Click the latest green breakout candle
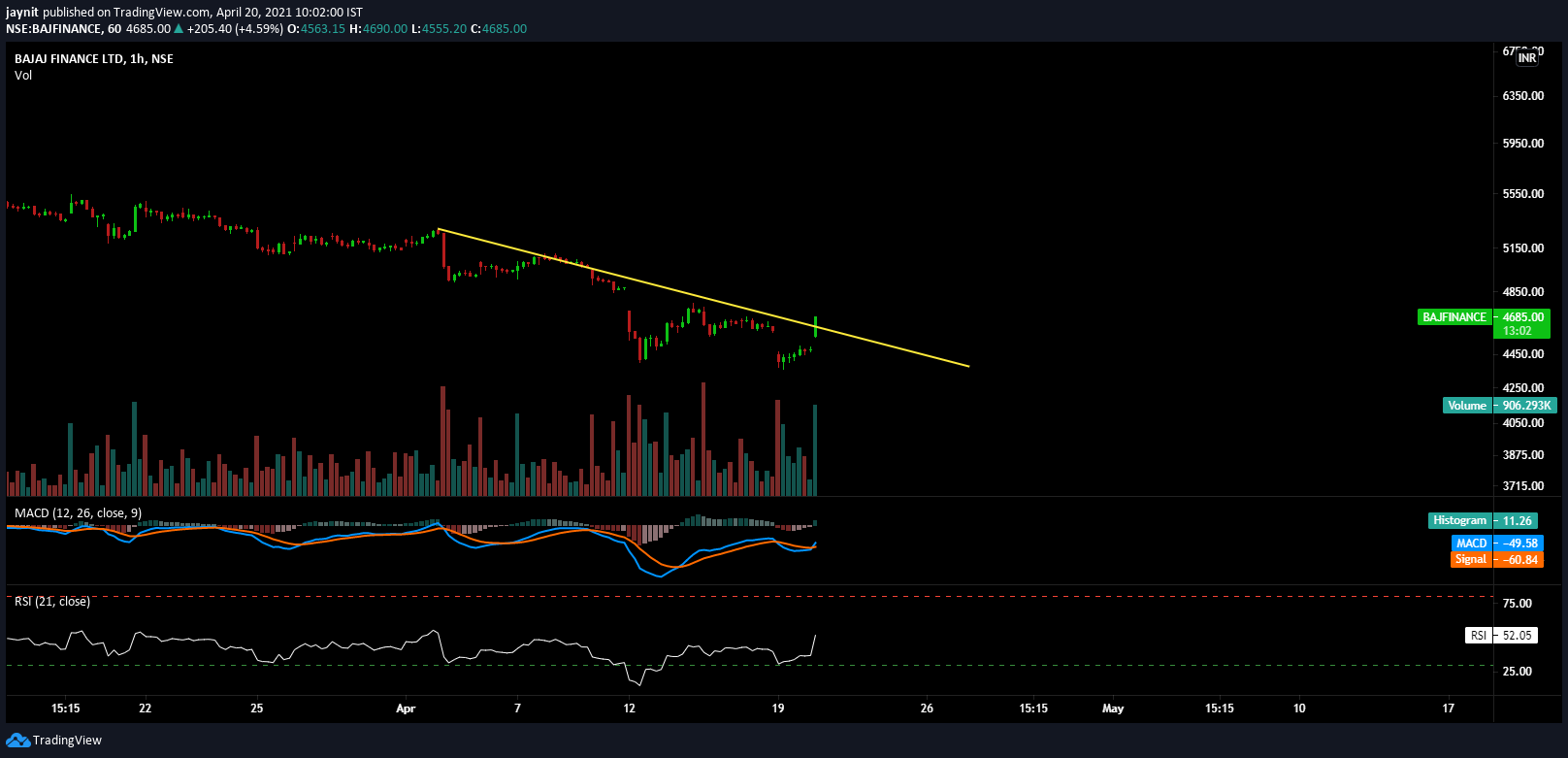Screen dimensions: 1568x758 [x=816, y=327]
